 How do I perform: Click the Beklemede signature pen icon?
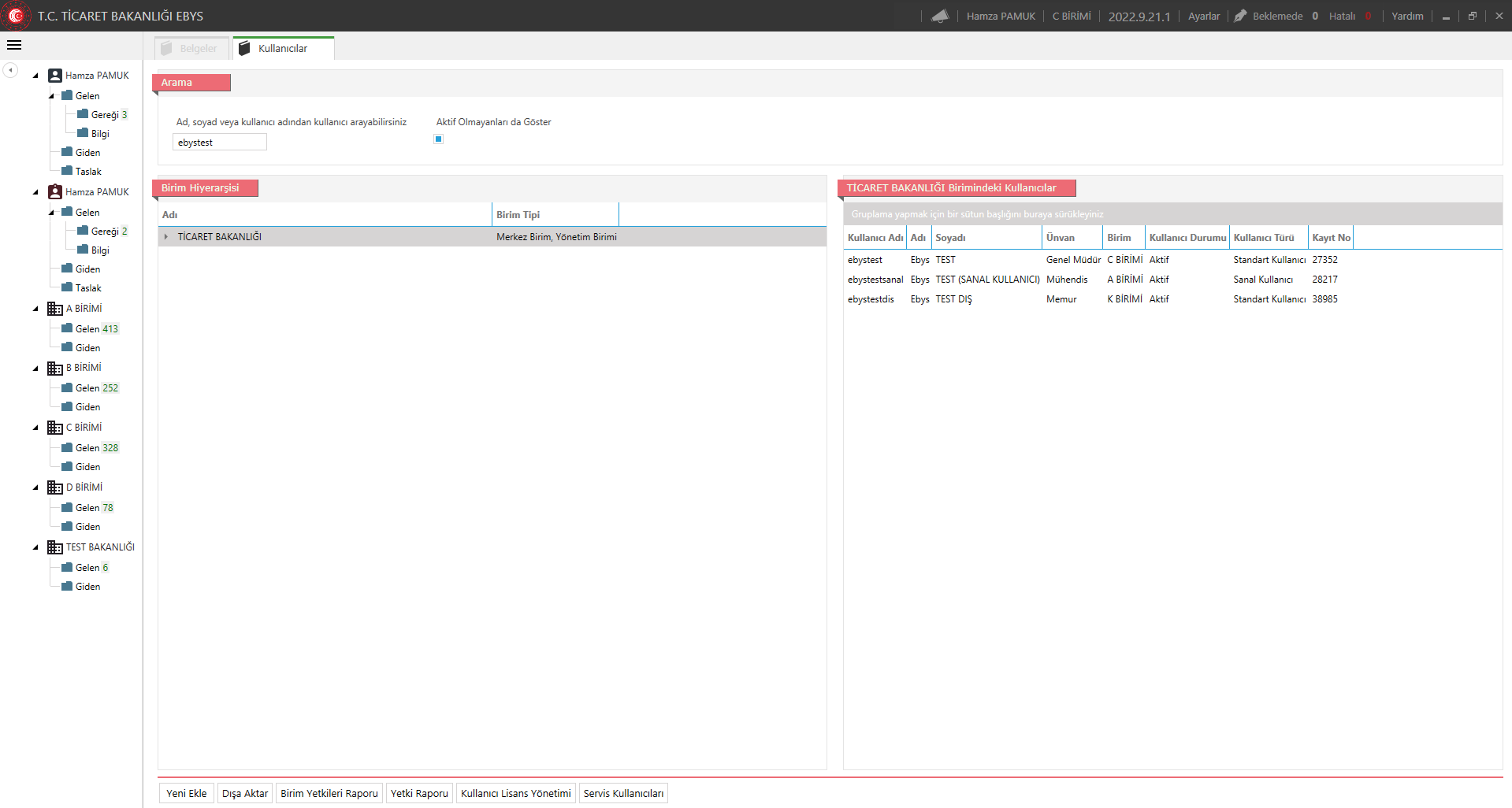click(1240, 16)
